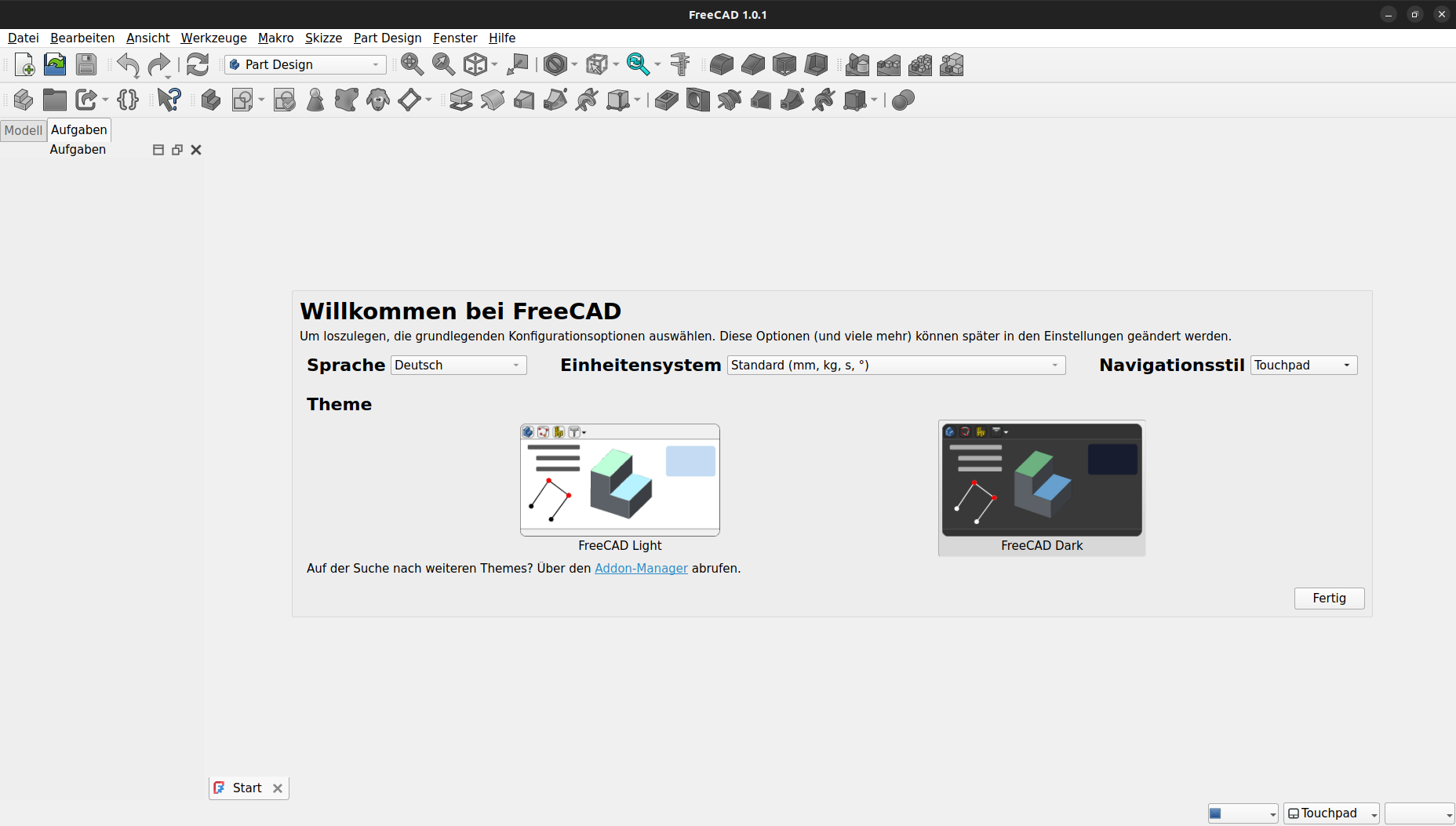Viewport: 1456px width, 826px height.
Task: Switch to the Modell tab
Action: coord(24,130)
